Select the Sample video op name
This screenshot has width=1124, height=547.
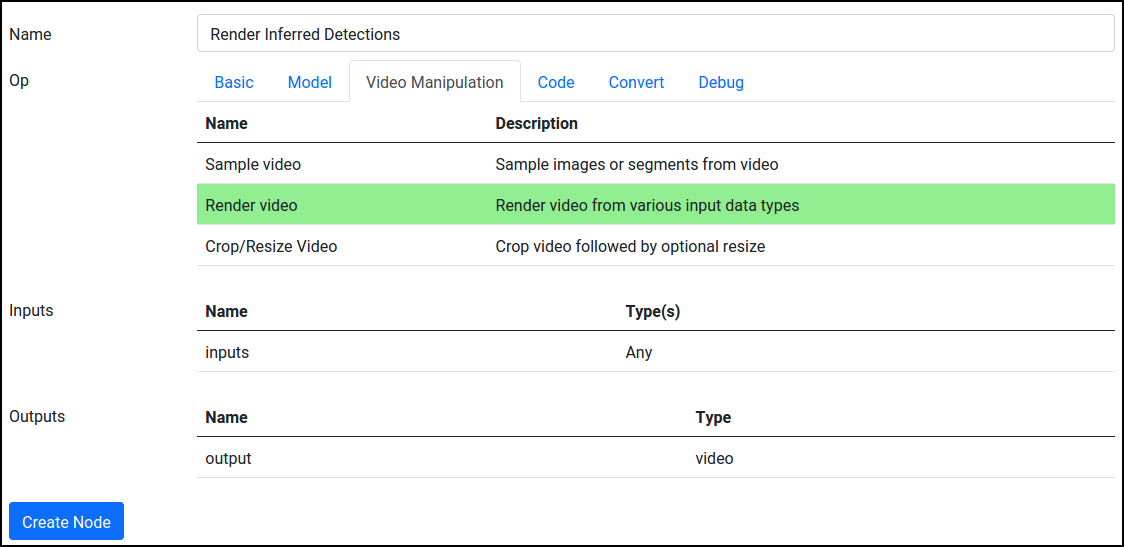(x=253, y=164)
